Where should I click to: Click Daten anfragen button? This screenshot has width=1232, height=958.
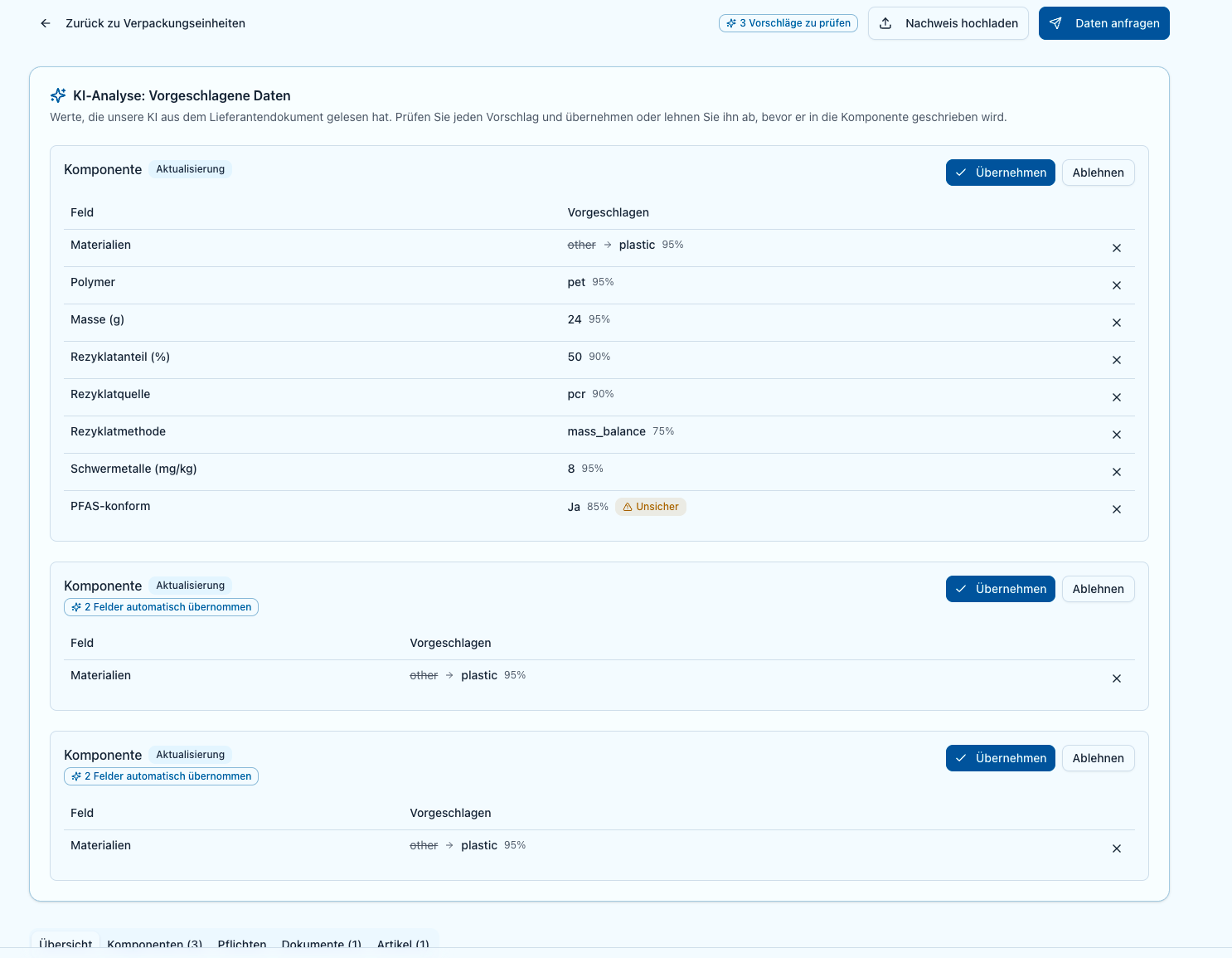pos(1104,23)
